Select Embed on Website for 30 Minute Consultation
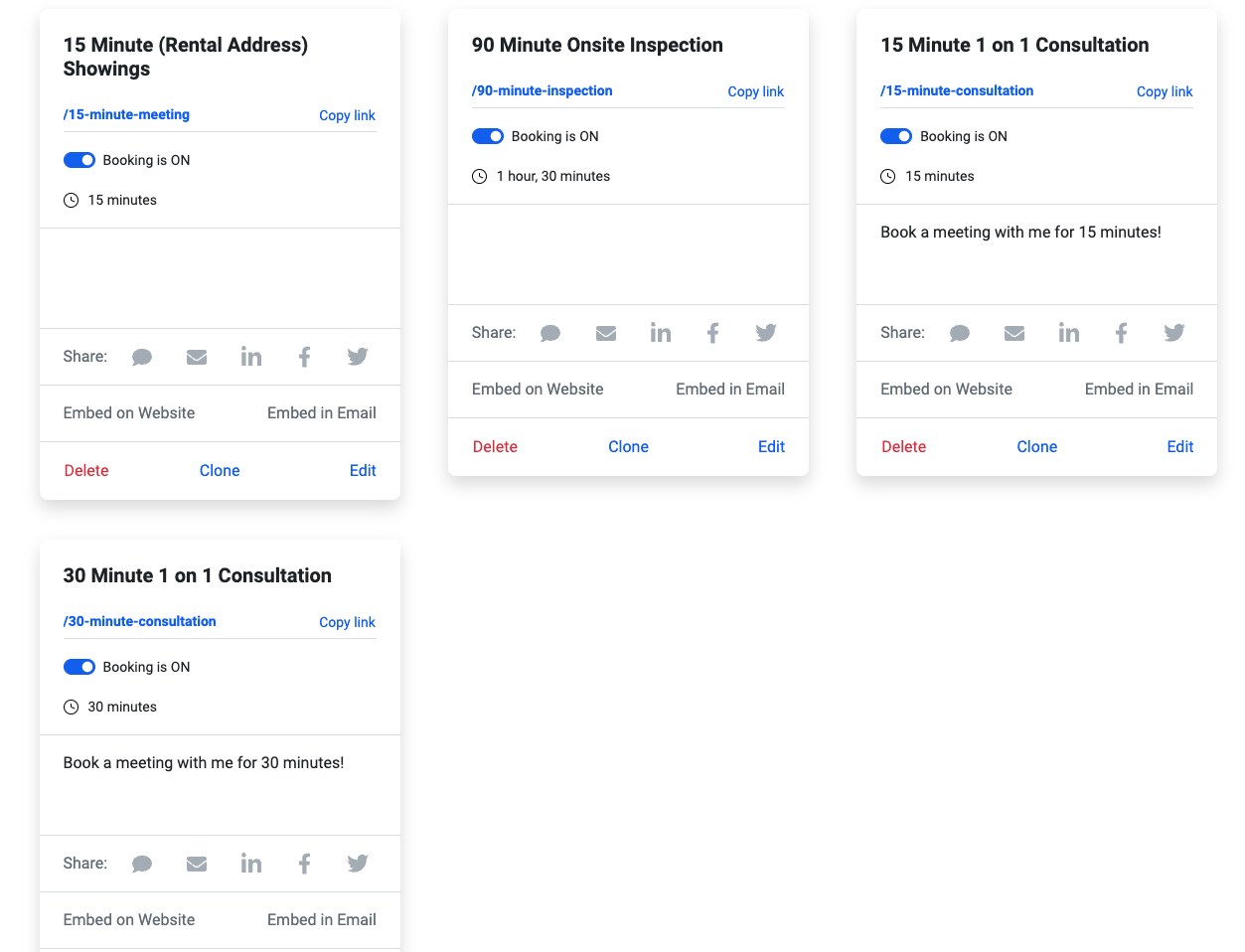This screenshot has height=952, width=1245. pyautogui.click(x=129, y=920)
